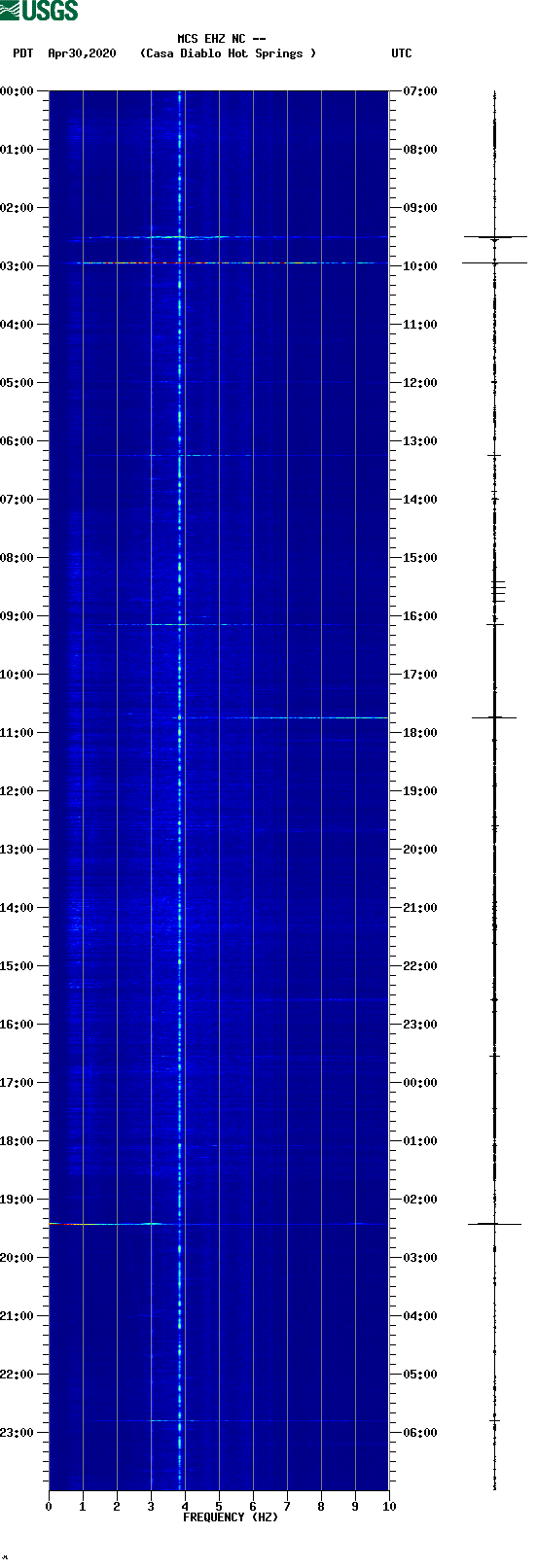This screenshot has width=537, height=1568.
Task: Click the 11:00 PDT time label
Action: [x=18, y=732]
